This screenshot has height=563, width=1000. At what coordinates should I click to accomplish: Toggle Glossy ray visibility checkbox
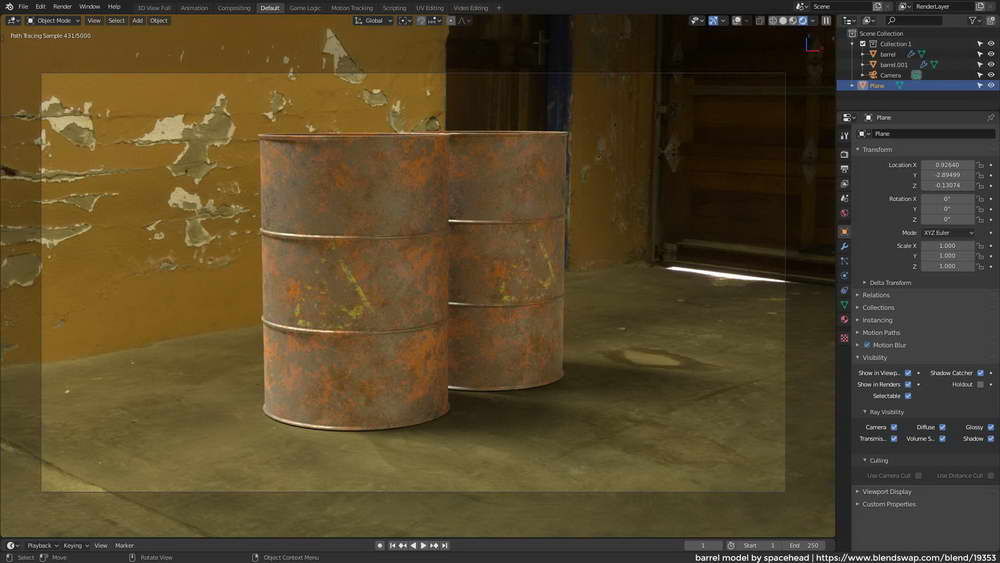991,427
